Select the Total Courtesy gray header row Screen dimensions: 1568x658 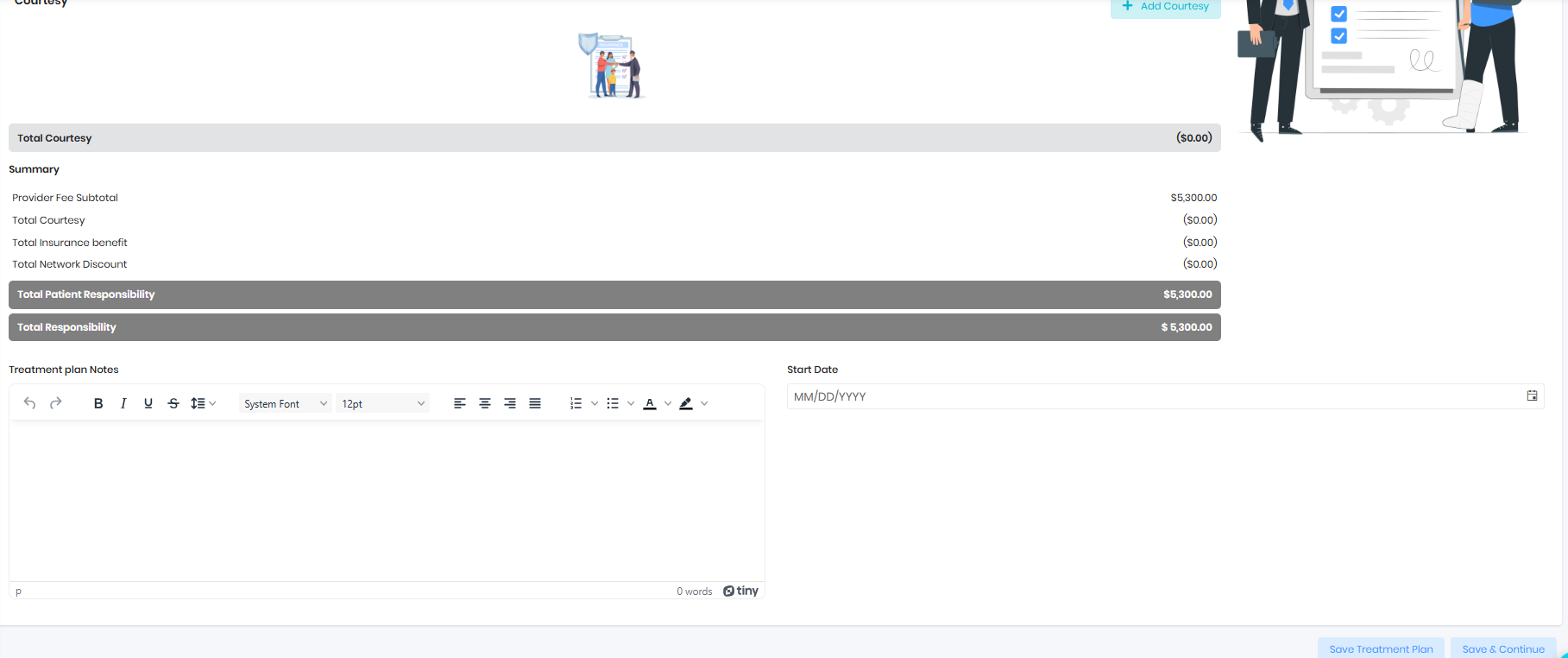tap(614, 138)
